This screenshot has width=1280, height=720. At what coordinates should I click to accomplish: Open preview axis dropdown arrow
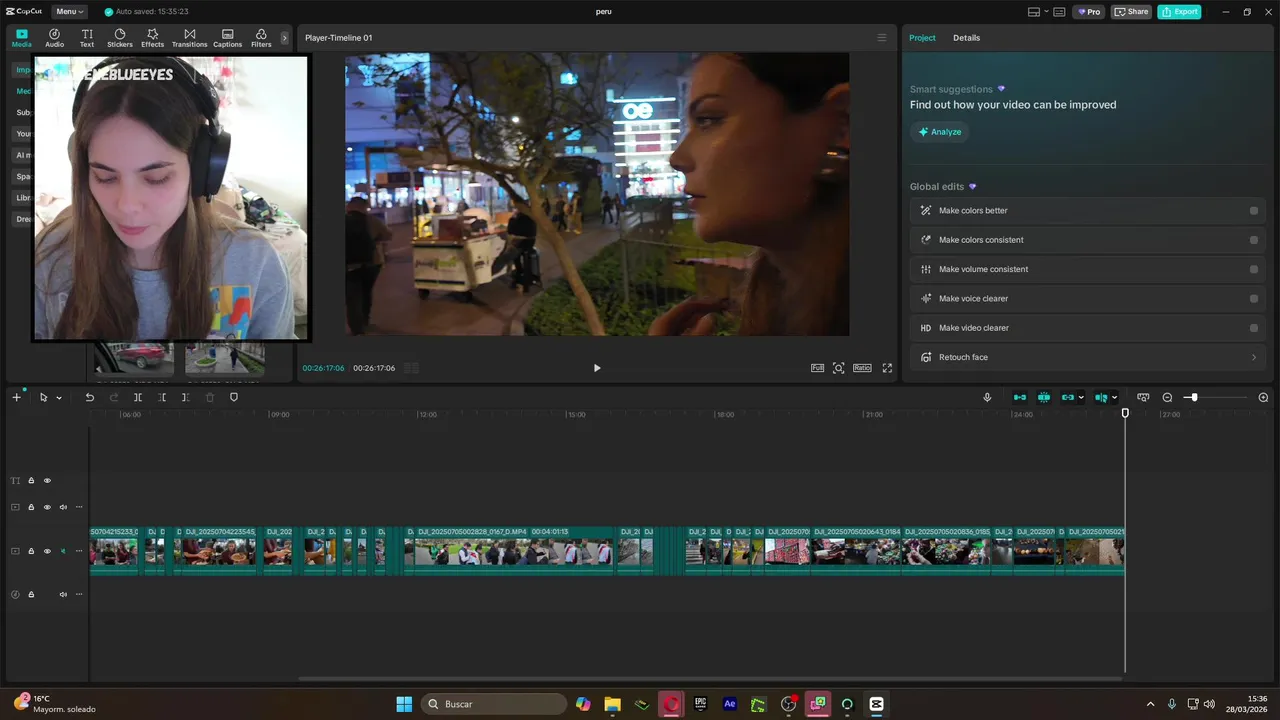(x=1114, y=398)
